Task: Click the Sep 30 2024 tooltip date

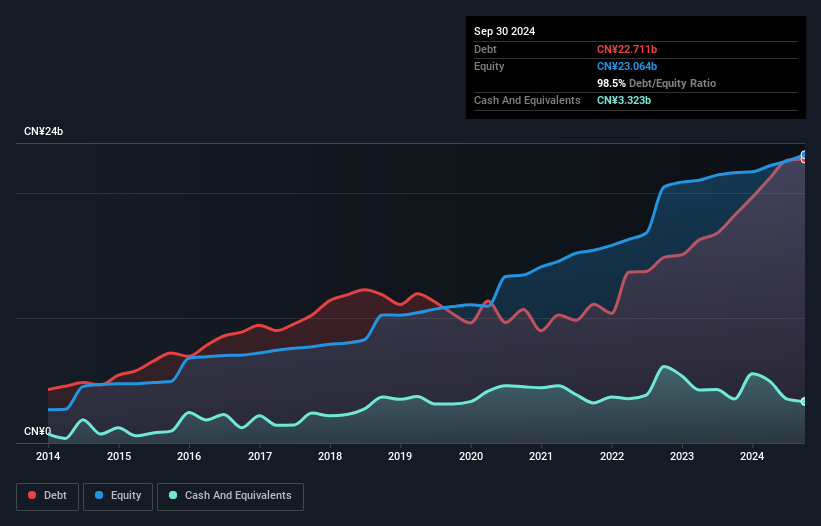Action: pos(504,31)
